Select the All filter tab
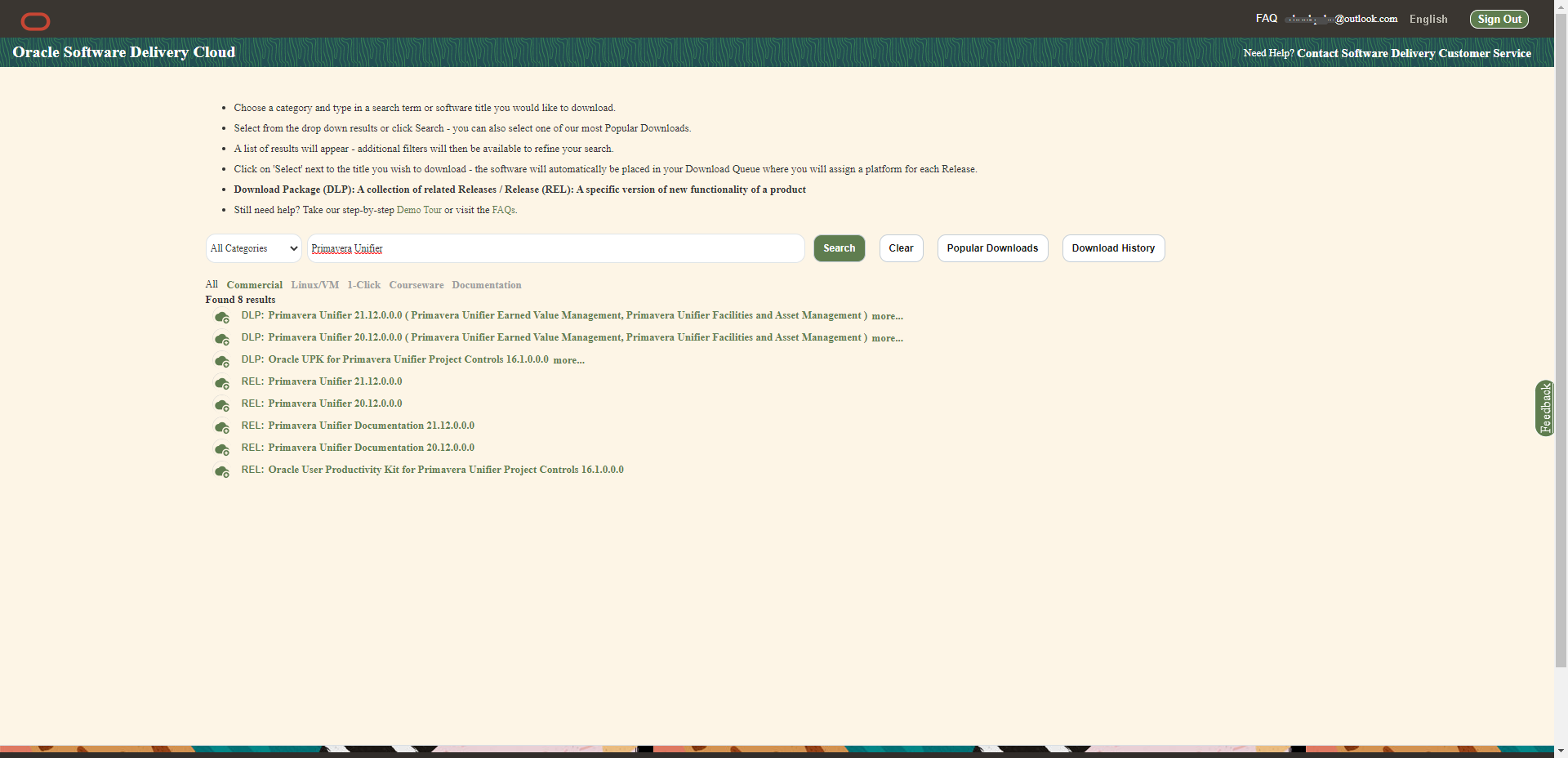This screenshot has height=758, width=1568. tap(212, 284)
